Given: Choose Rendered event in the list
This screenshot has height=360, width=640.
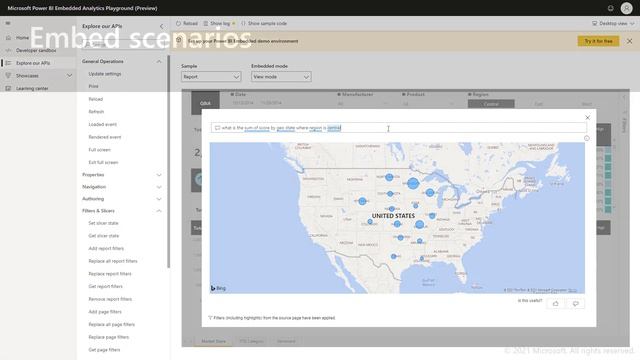Looking at the screenshot, I should point(105,137).
